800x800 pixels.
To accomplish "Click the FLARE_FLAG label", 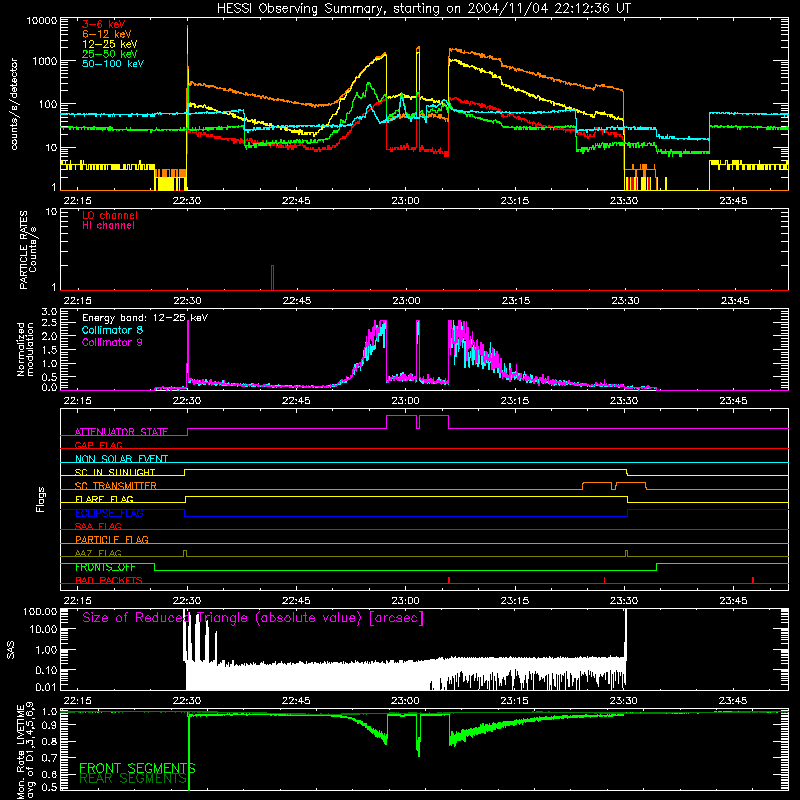I will [104, 499].
